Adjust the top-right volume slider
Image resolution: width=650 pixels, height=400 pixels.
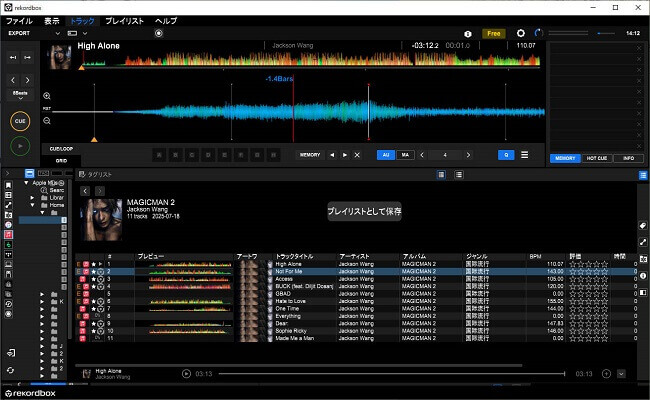click(x=606, y=33)
